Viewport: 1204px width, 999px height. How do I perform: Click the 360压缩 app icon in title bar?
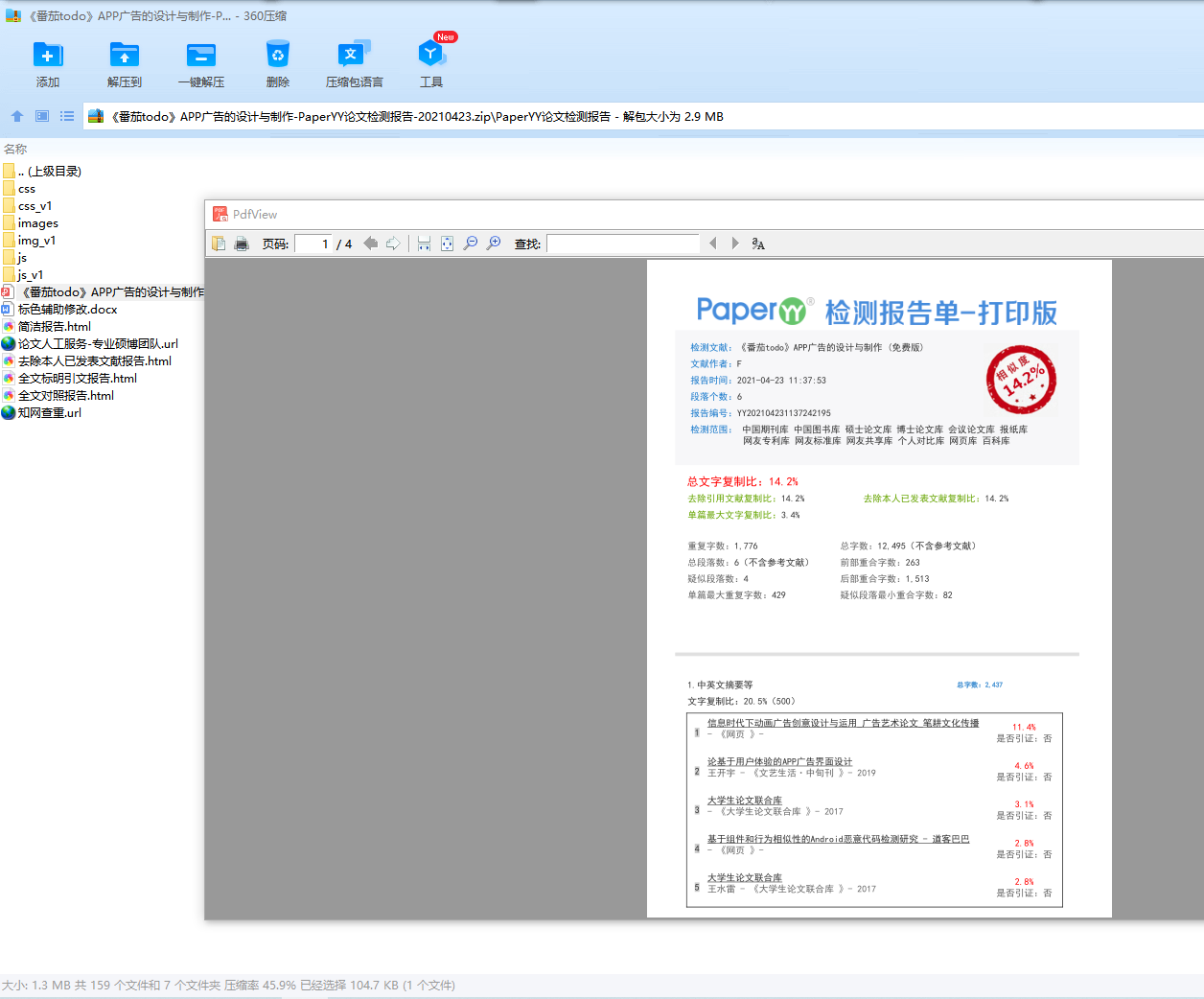pos(13,15)
